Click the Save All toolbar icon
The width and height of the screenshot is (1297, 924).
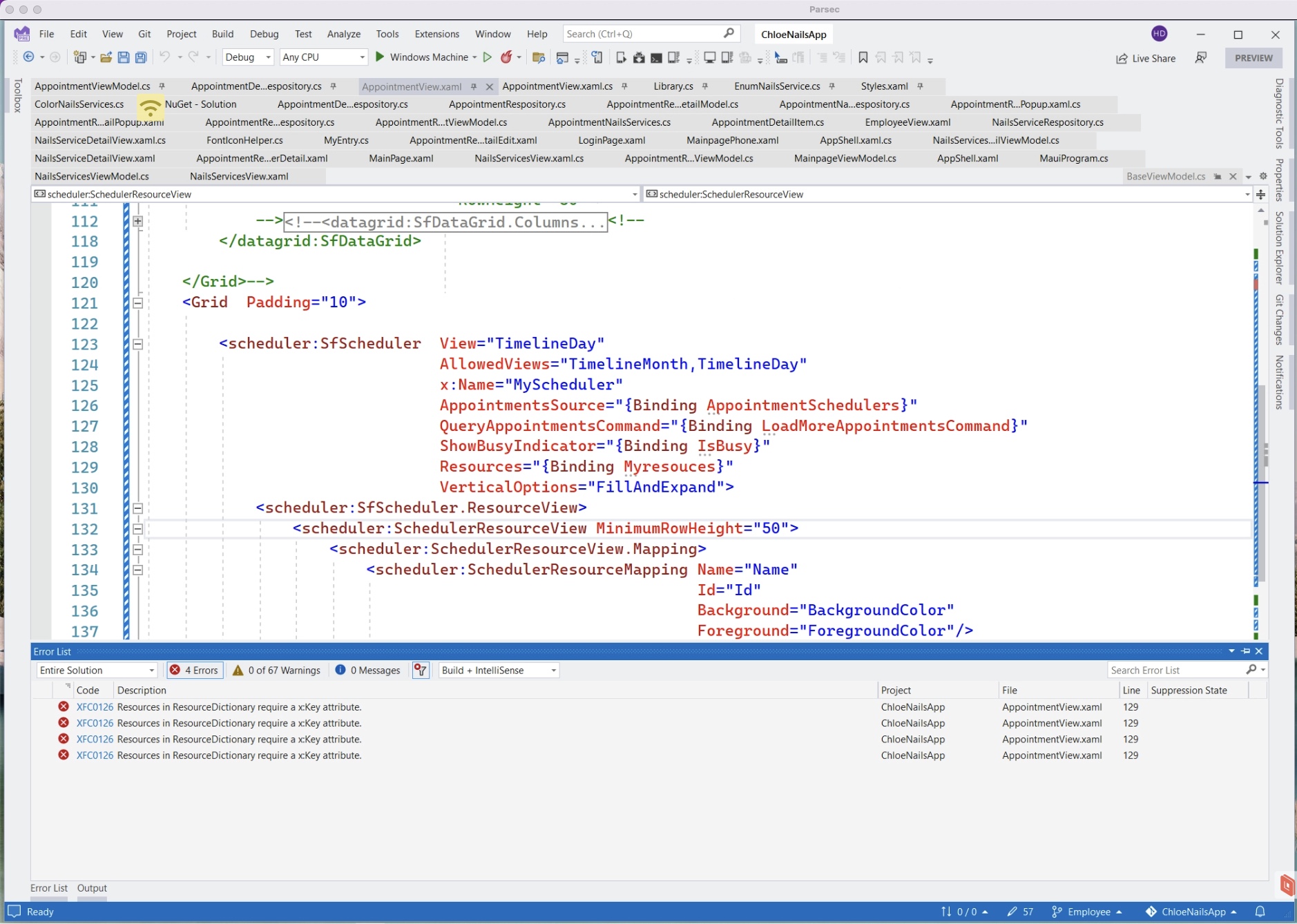(x=141, y=58)
